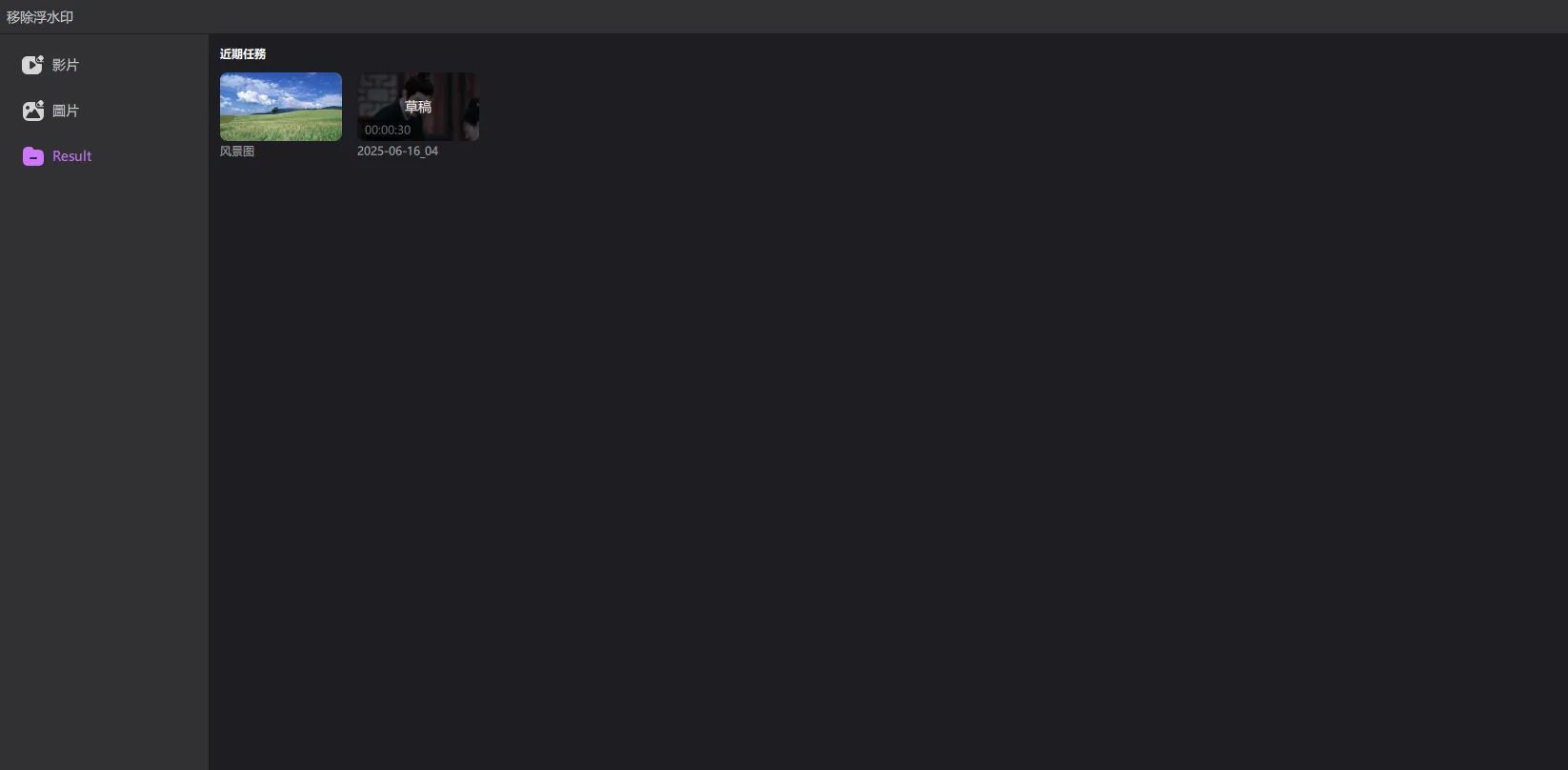This screenshot has width=1568, height=770.
Task: Open the draft video thumbnail
Action: coord(418,107)
